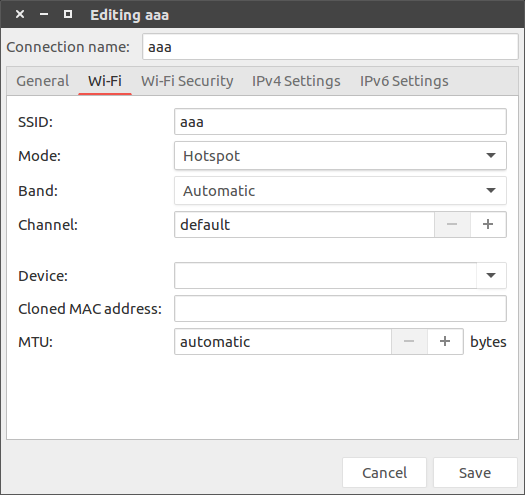
Task: Click into the SSID input field
Action: point(340,122)
